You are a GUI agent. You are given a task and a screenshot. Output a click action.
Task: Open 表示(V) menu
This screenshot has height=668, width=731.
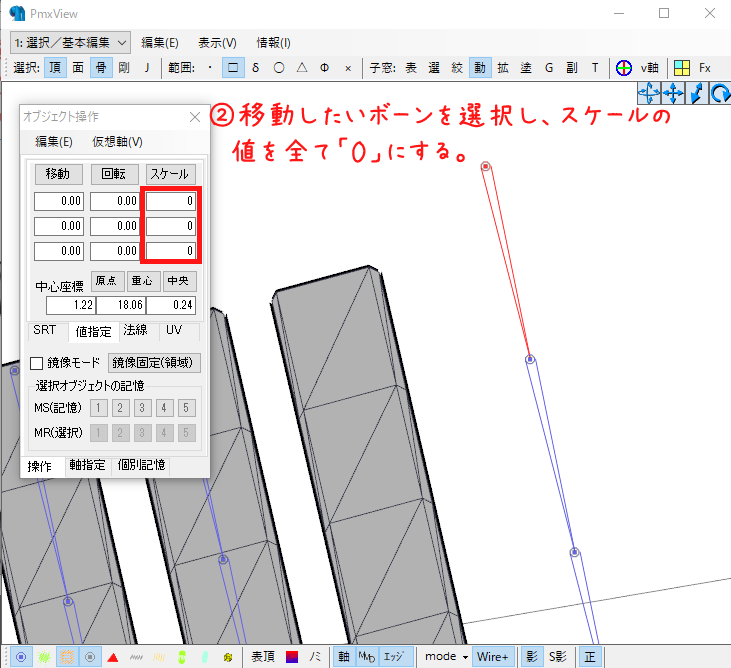click(217, 43)
